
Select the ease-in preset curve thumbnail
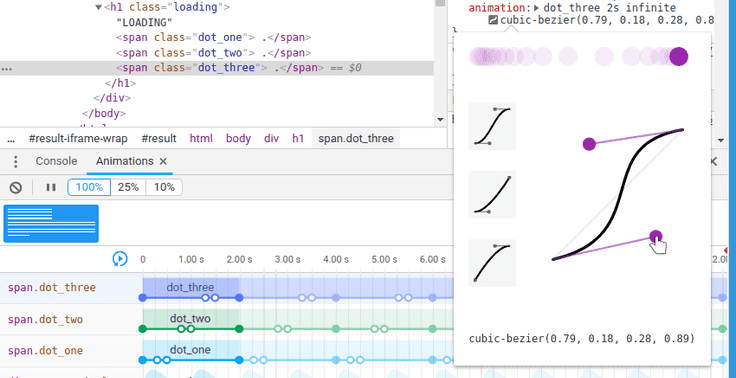pos(492,194)
